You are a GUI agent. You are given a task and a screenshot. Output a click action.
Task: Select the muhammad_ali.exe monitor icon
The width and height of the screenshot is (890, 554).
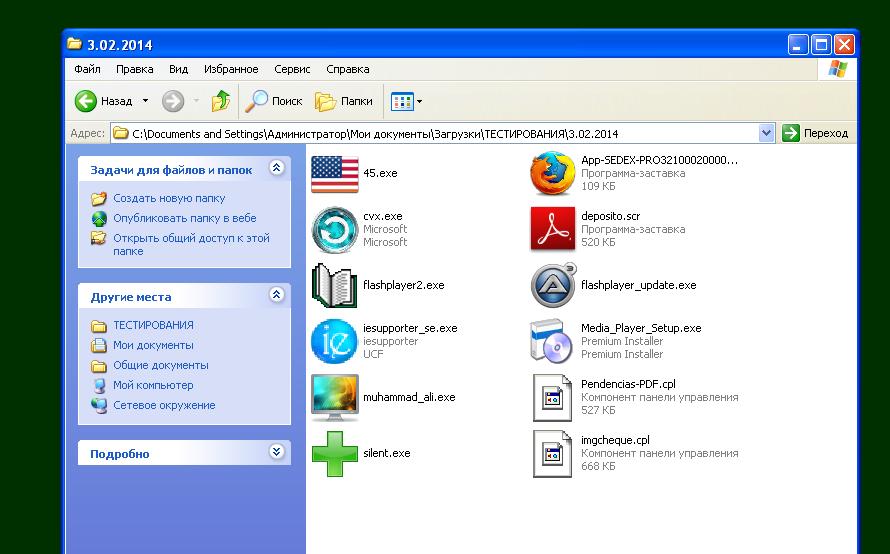[334, 397]
